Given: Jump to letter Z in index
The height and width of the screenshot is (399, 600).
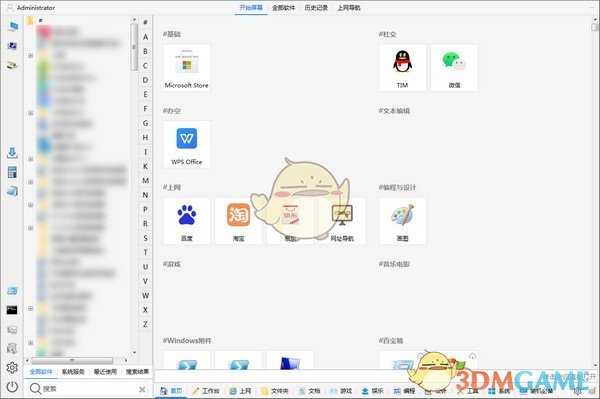Looking at the screenshot, I should (145, 324).
